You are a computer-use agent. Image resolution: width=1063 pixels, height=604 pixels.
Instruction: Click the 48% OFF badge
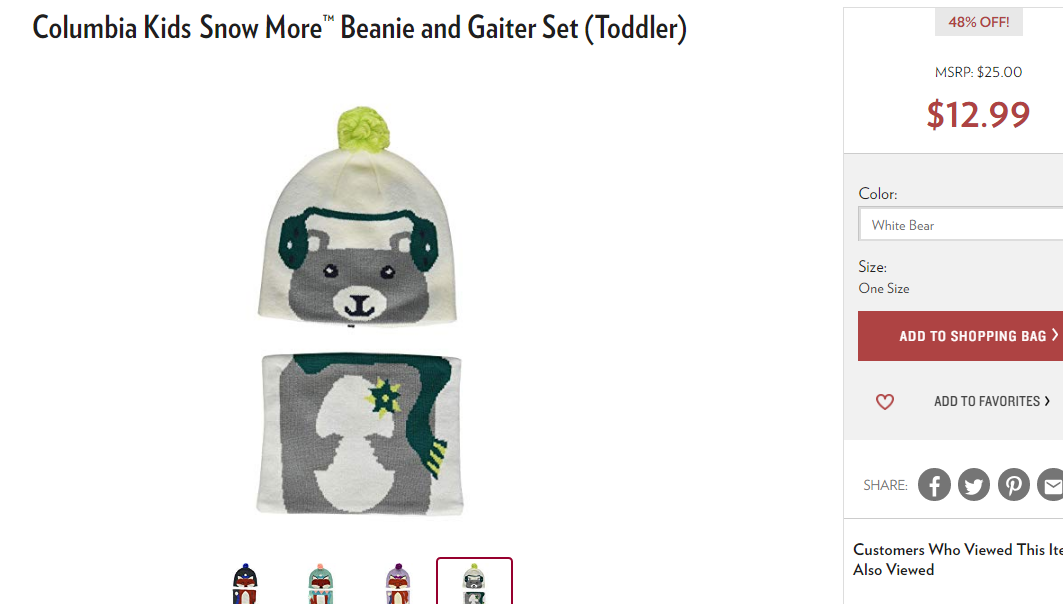tap(978, 22)
